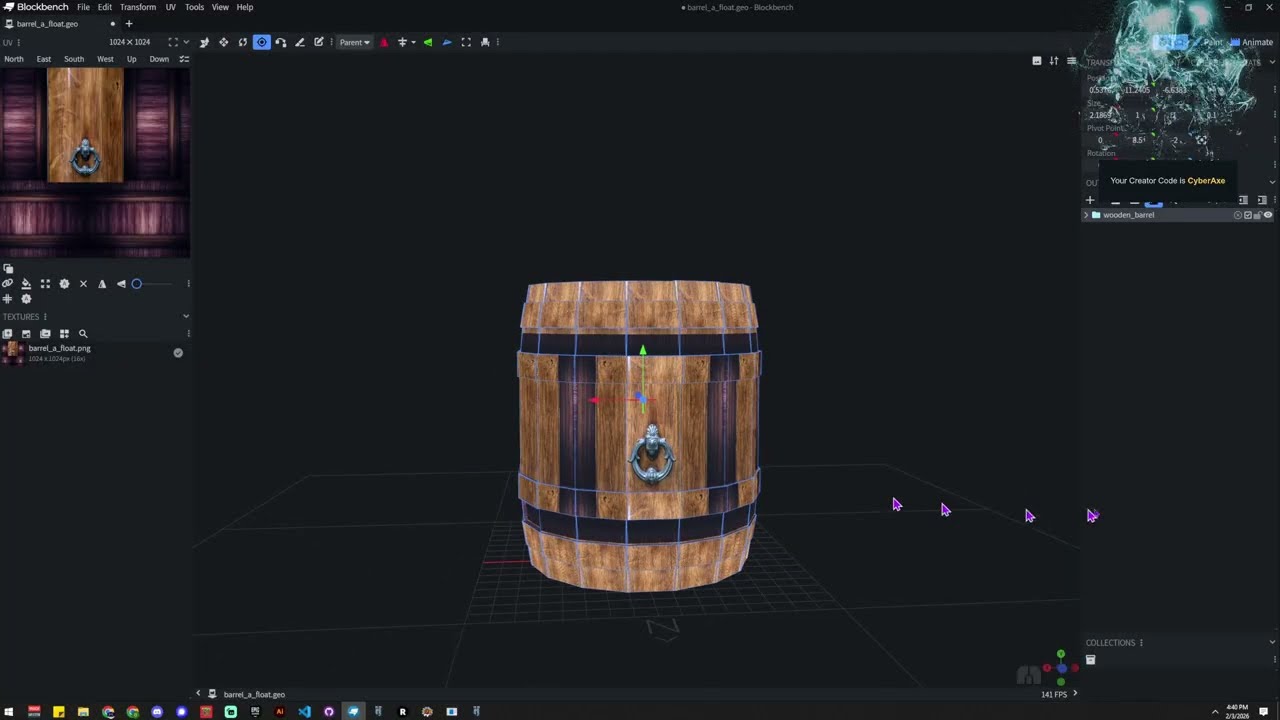Click the texture folder icon
1280x720 pixels.
pyautogui.click(x=45, y=334)
